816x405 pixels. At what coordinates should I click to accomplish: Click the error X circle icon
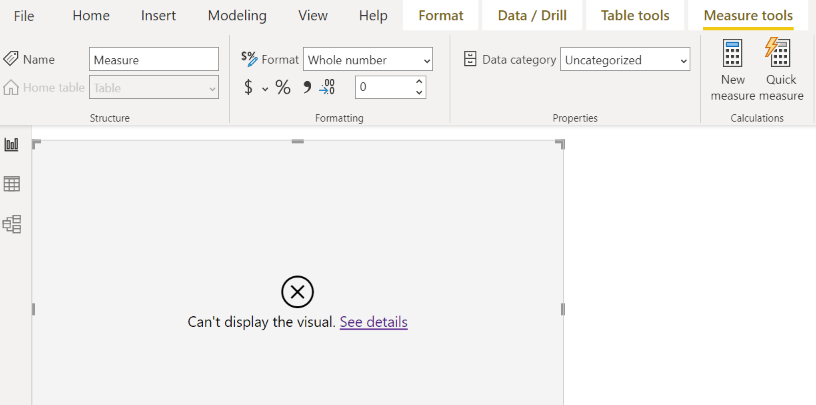pyautogui.click(x=297, y=292)
